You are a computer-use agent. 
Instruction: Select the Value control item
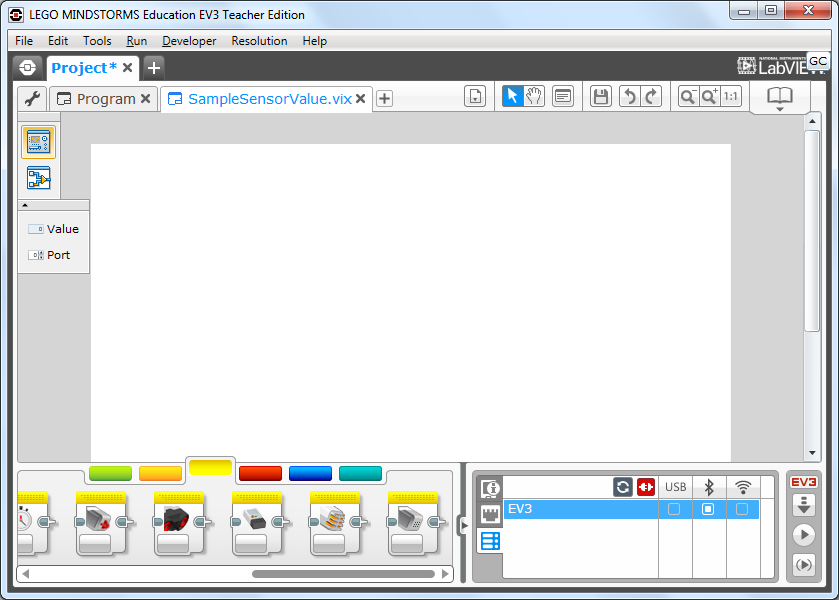coord(54,229)
